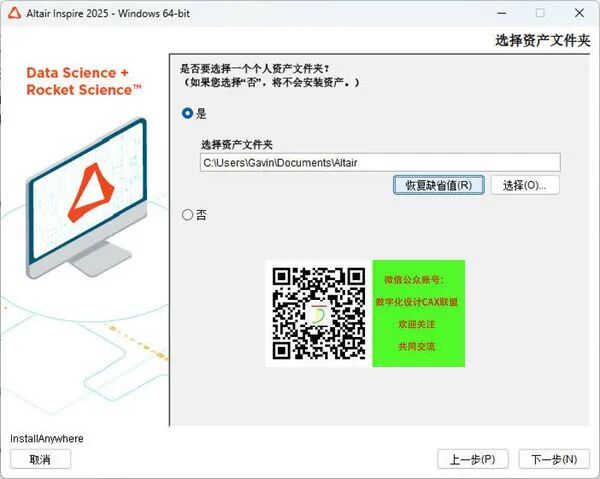Click the QR code image

(318, 313)
